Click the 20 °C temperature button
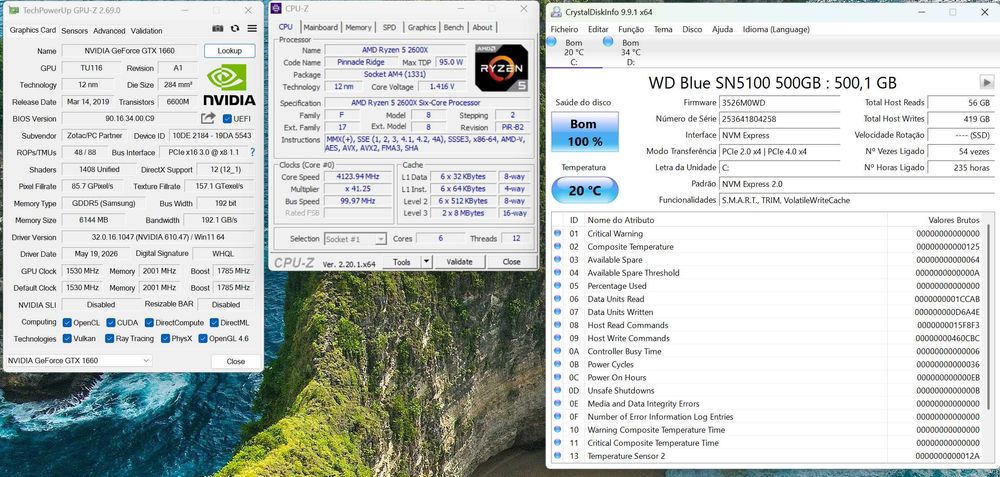This screenshot has height=477, width=1000. (x=585, y=190)
